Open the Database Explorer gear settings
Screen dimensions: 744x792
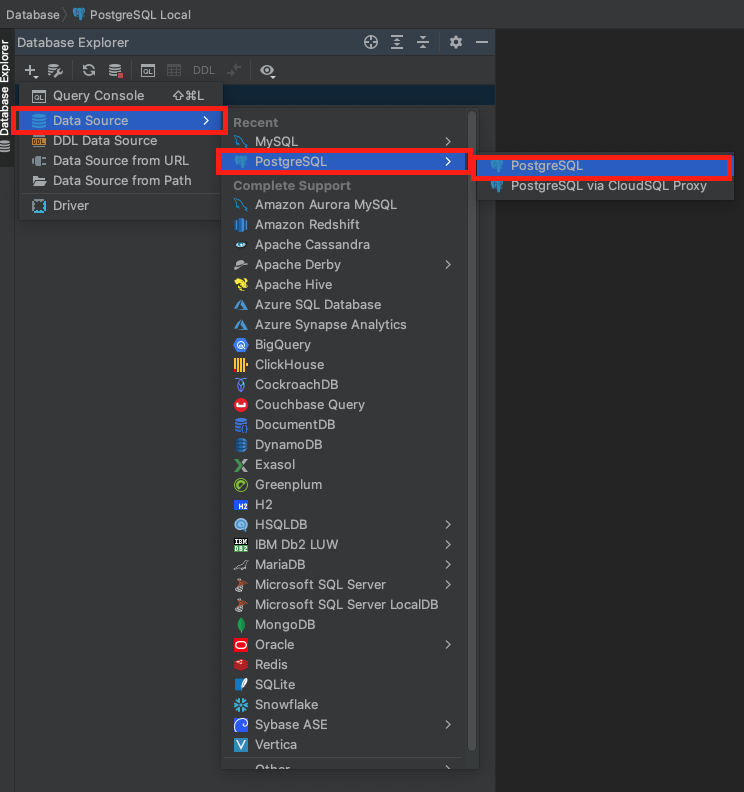pyautogui.click(x=456, y=42)
